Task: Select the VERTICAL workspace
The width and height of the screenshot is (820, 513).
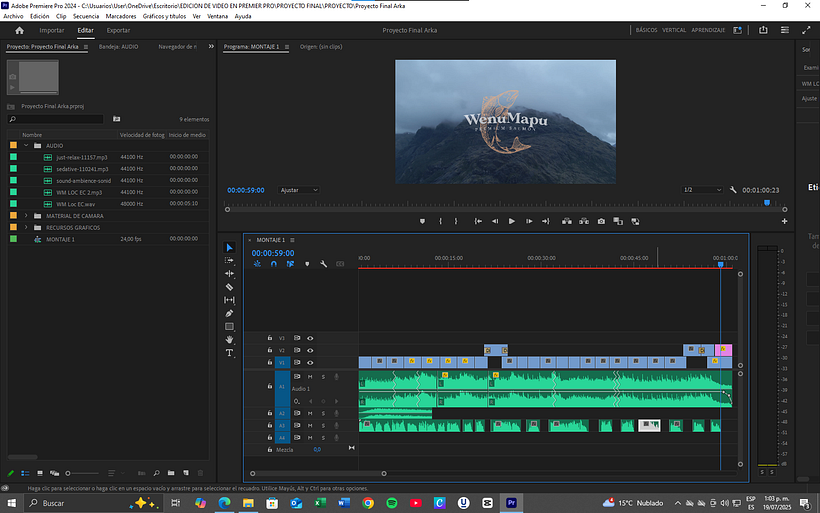Action: [x=674, y=30]
